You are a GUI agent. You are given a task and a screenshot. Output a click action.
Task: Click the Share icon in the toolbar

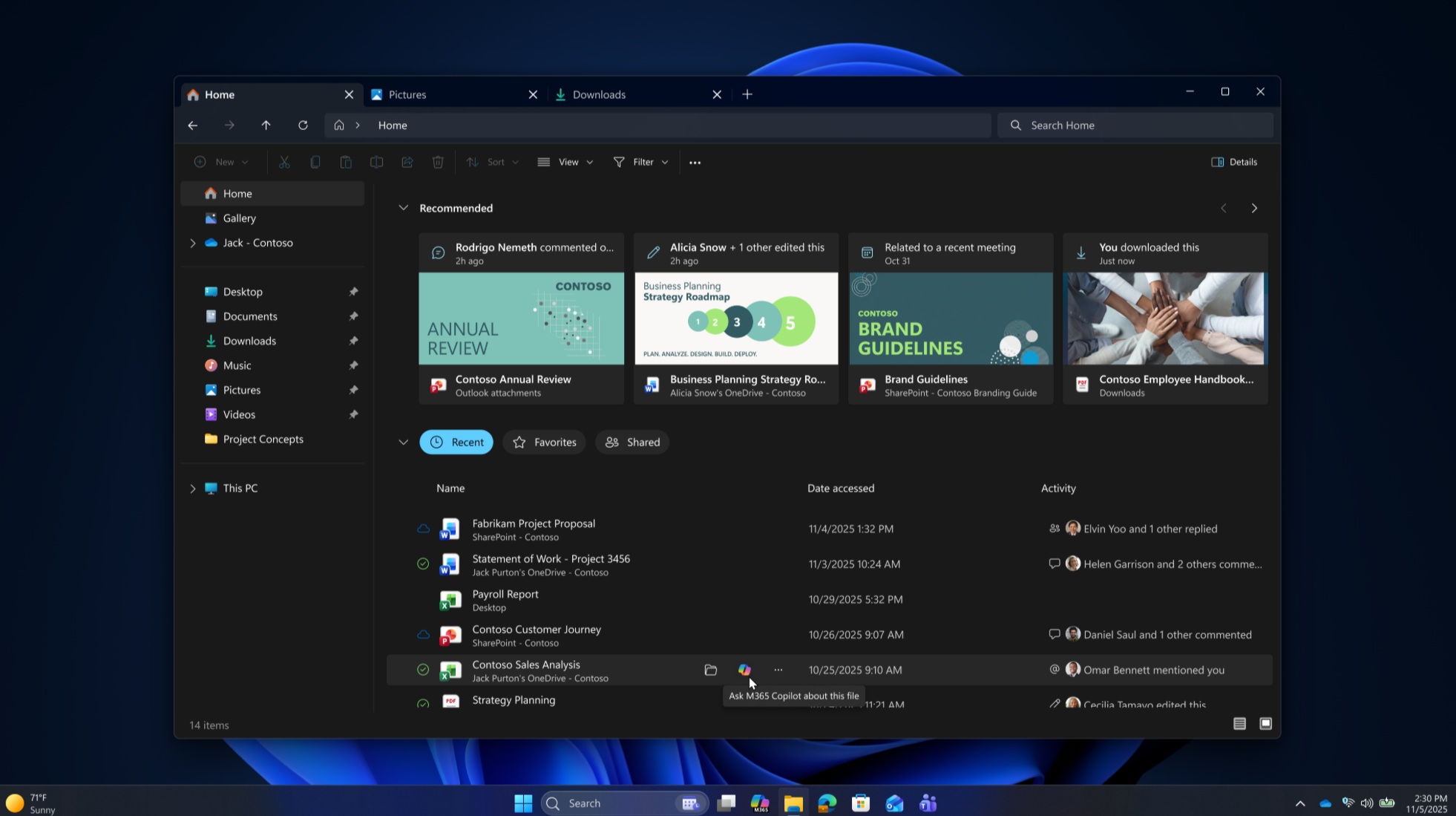[x=407, y=161]
